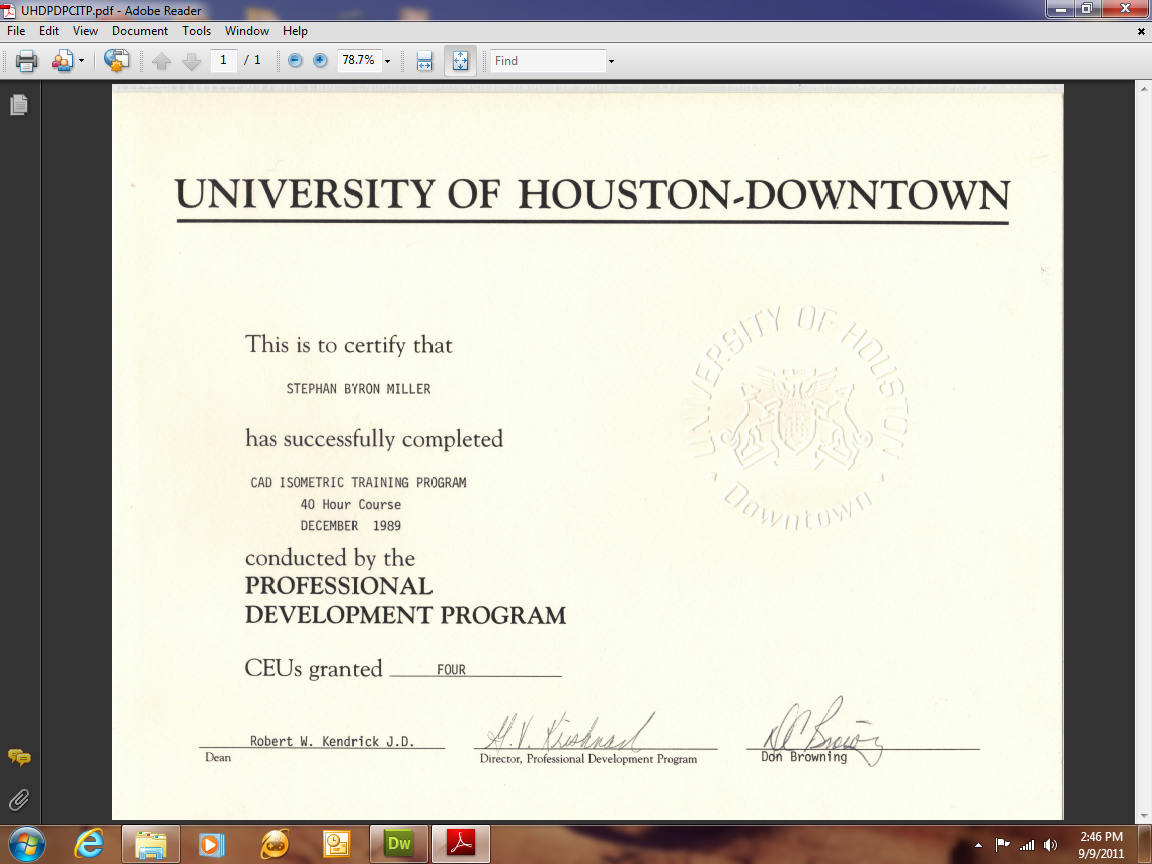
Task: Show the Pages panel in sidebar
Action: [x=19, y=105]
